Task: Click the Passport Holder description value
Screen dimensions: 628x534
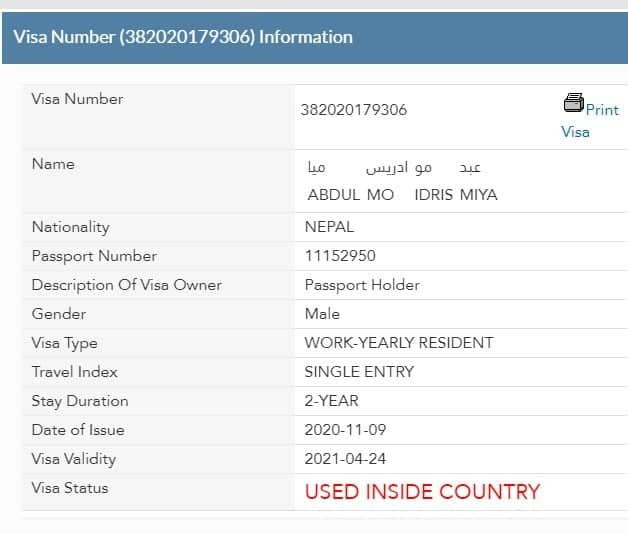Action: (x=362, y=285)
